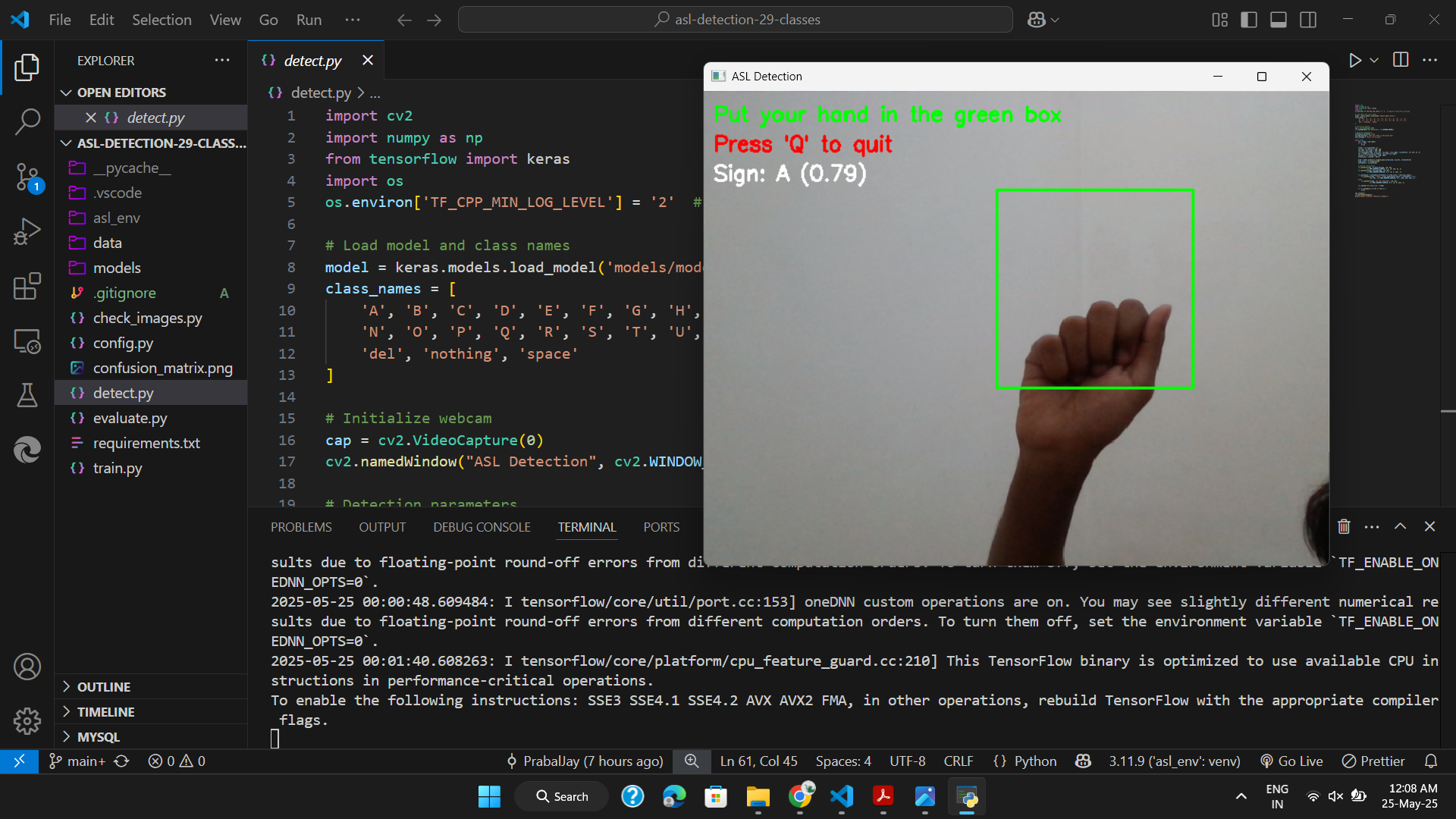The height and width of the screenshot is (819, 1456).
Task: Open the File menu
Action: click(x=60, y=20)
